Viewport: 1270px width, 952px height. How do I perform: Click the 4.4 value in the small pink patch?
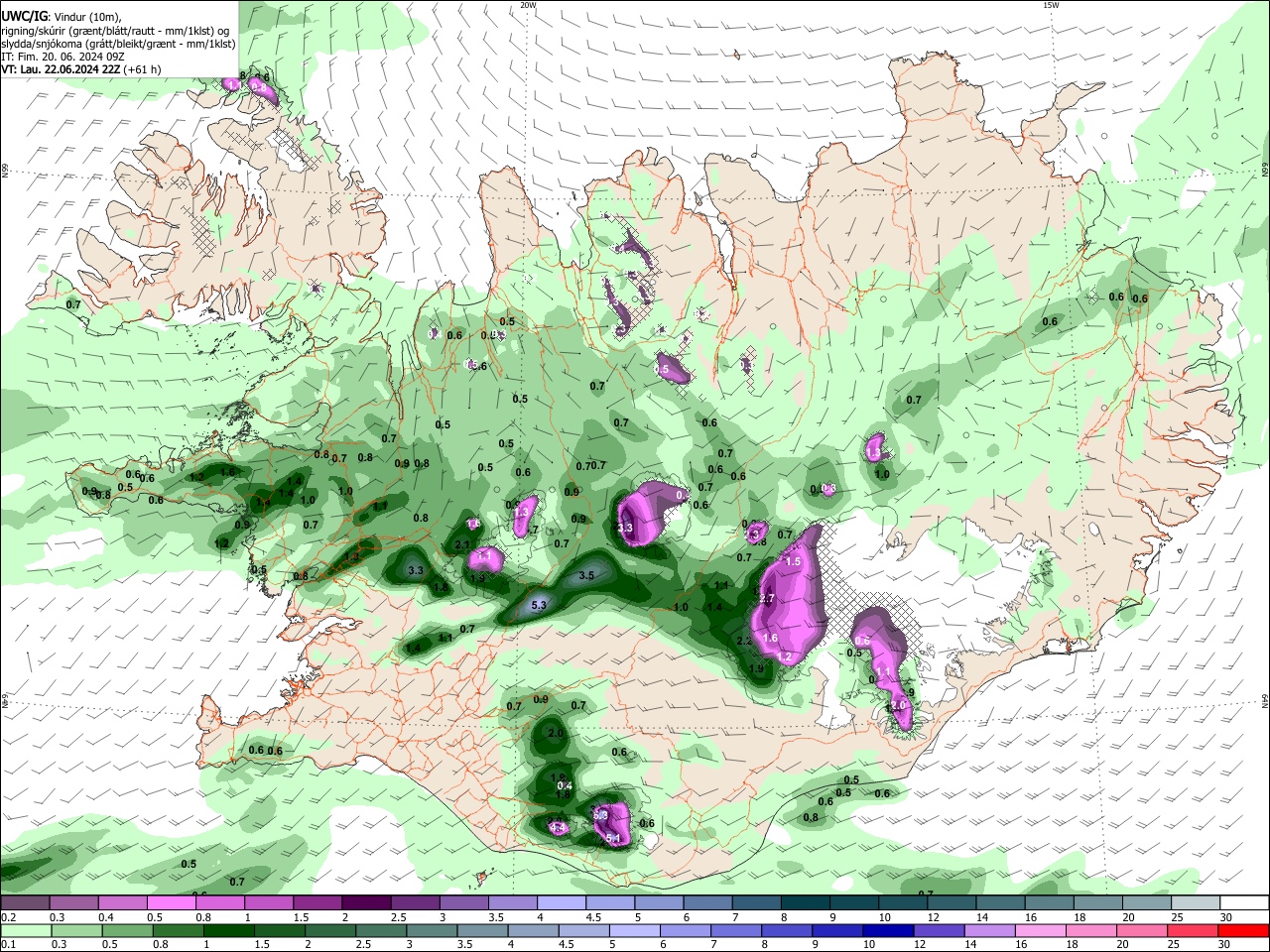pyautogui.click(x=558, y=827)
